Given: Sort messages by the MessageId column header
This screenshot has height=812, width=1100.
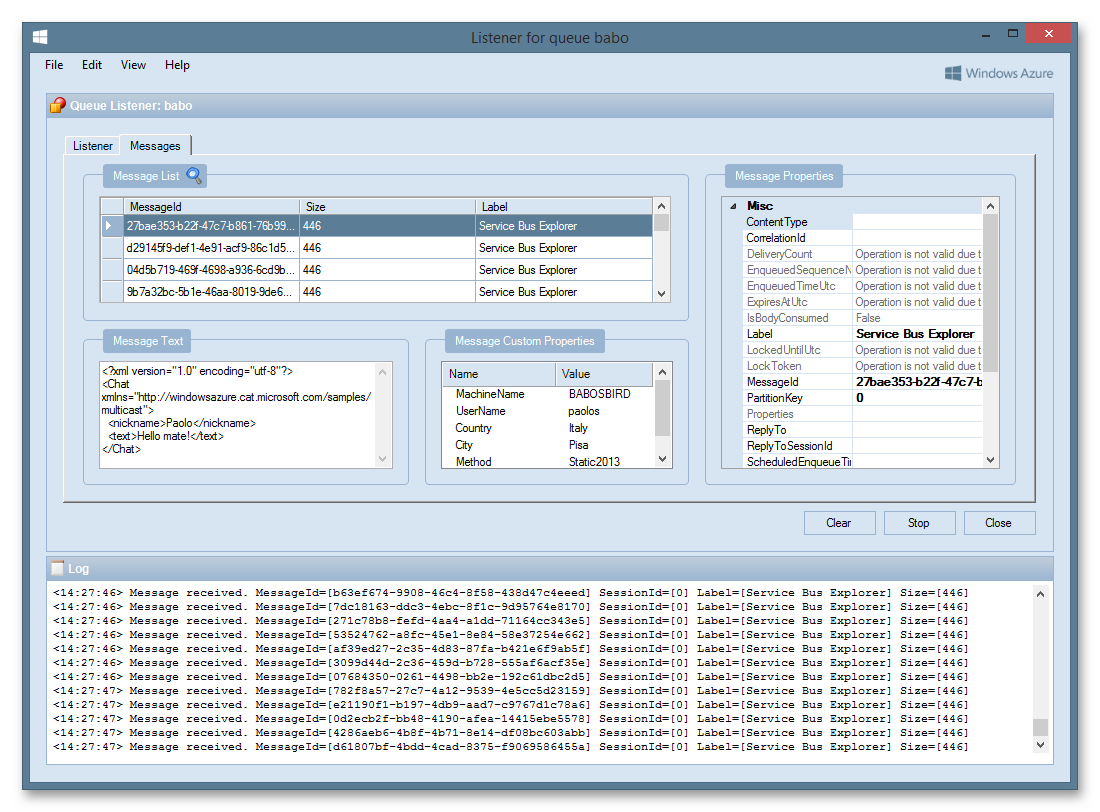Looking at the screenshot, I should click(x=211, y=206).
